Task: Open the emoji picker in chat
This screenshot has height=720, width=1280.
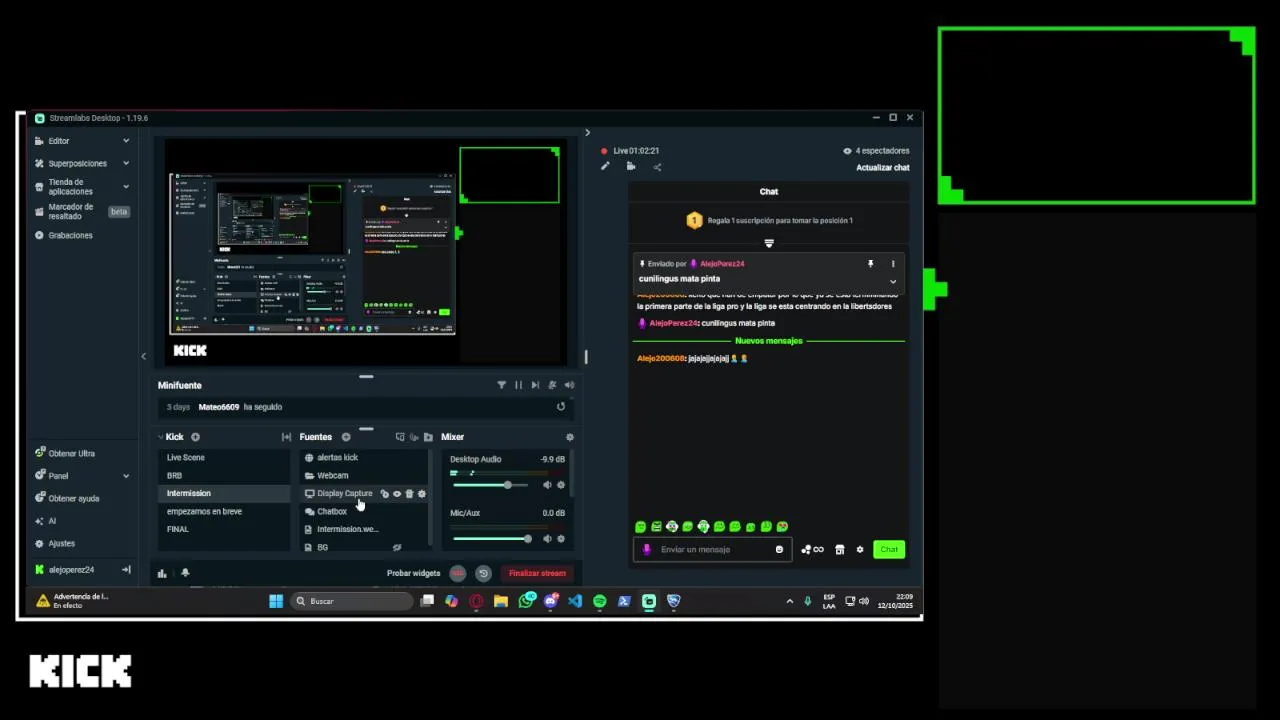Action: point(780,549)
